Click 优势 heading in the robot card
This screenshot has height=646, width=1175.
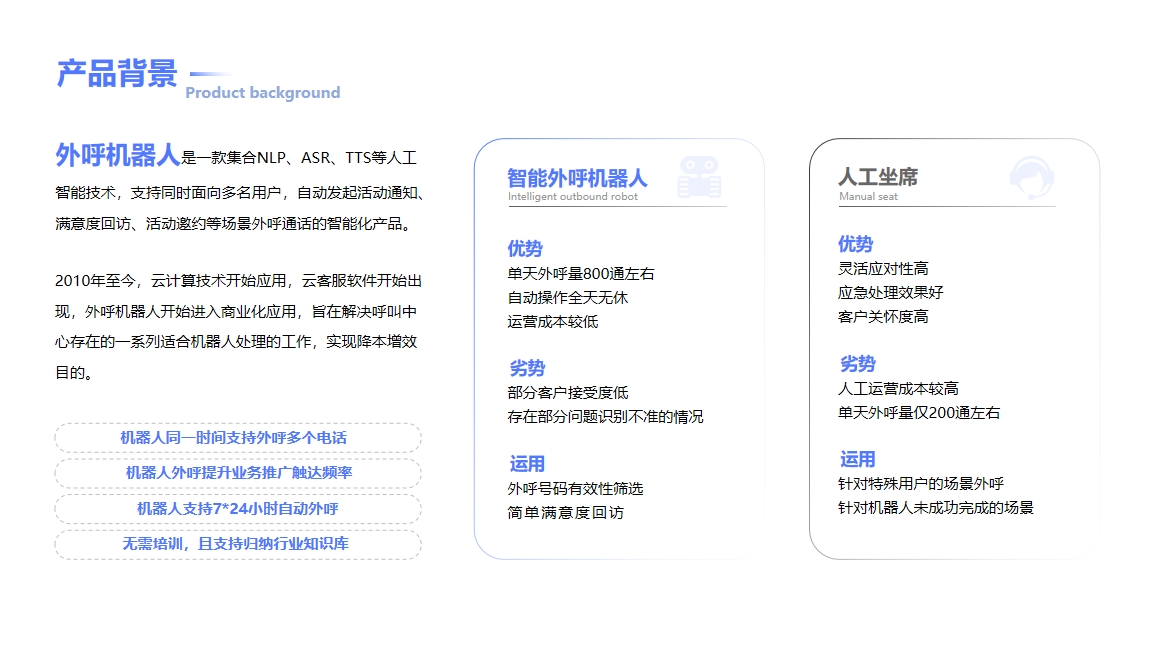[x=525, y=248]
